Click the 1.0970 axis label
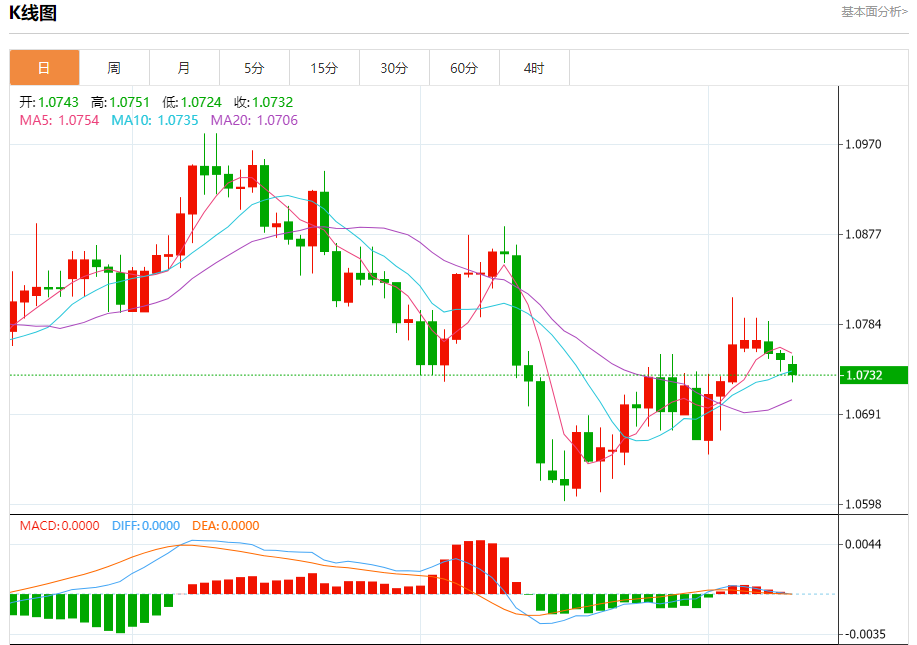The image size is (917, 645). click(x=863, y=144)
